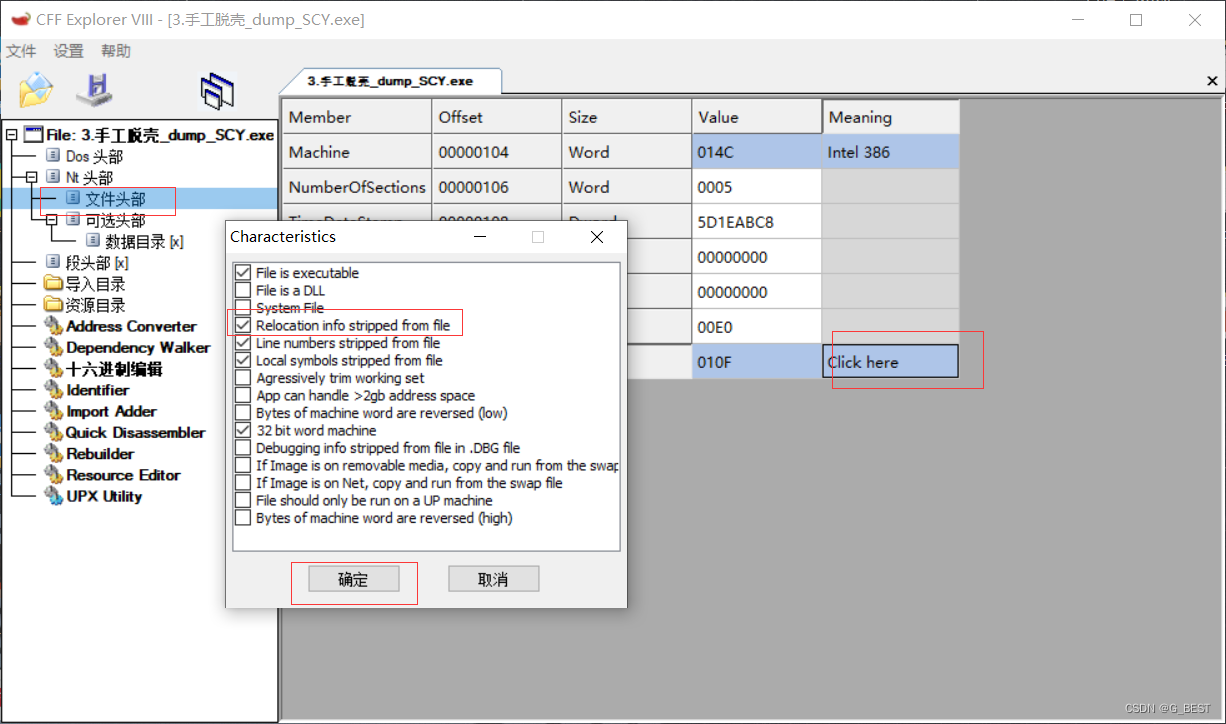Click the Offset column header
The image size is (1226, 724).
pos(497,117)
